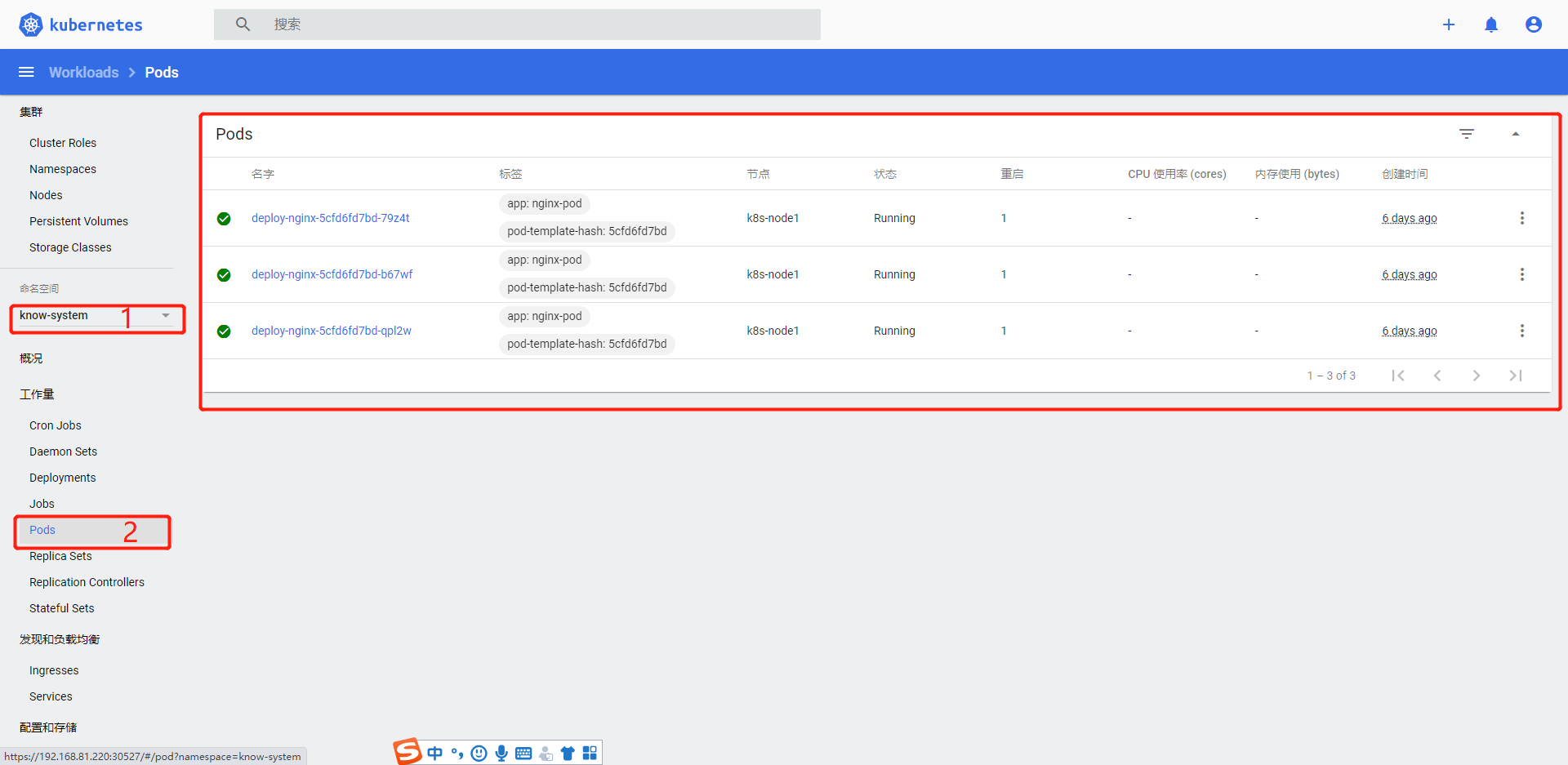
Task: Click the microphone icon on the input bar
Action: tap(501, 753)
